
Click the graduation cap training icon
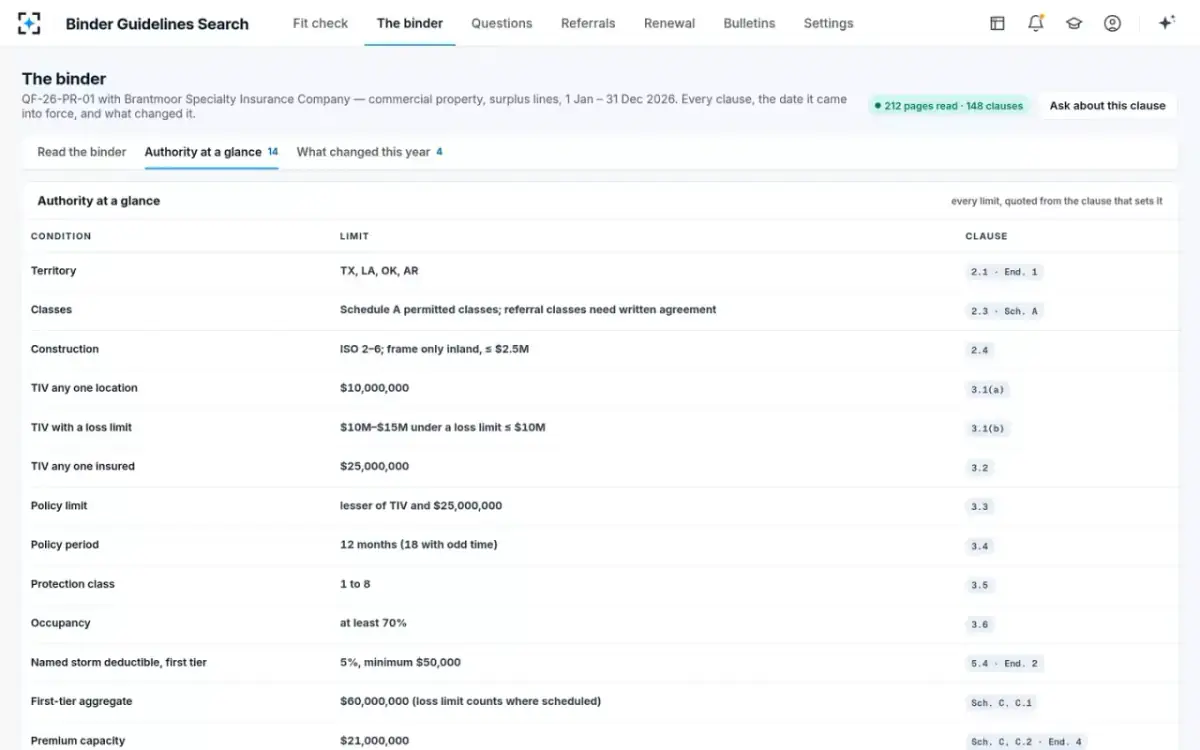[x=1074, y=23]
